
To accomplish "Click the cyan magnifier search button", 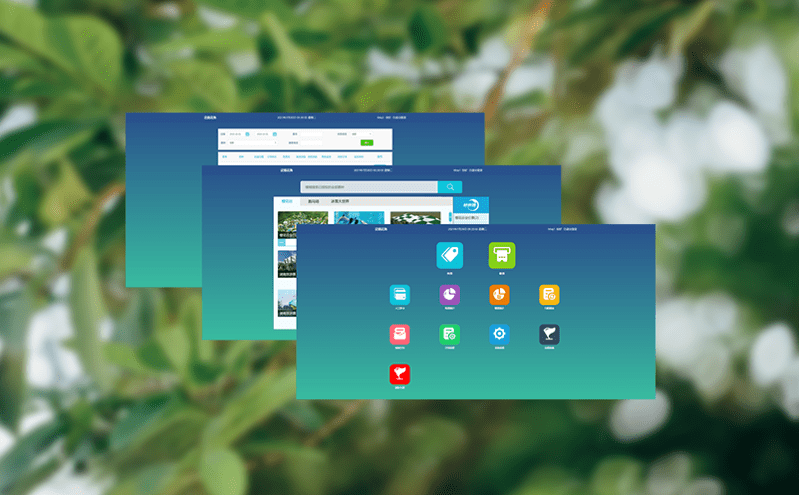I will (450, 187).
